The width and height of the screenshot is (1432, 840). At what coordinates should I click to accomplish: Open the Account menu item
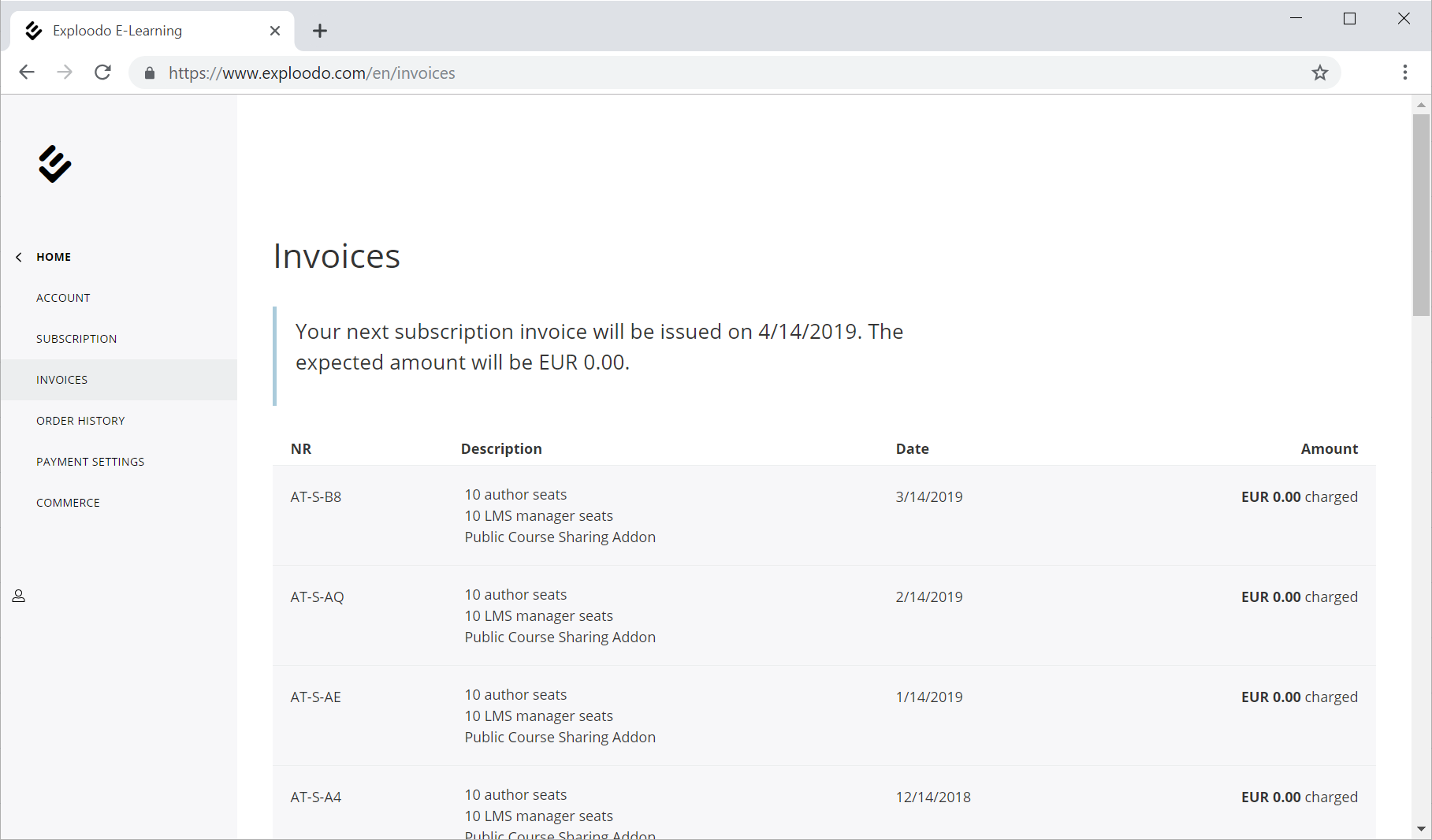point(63,298)
